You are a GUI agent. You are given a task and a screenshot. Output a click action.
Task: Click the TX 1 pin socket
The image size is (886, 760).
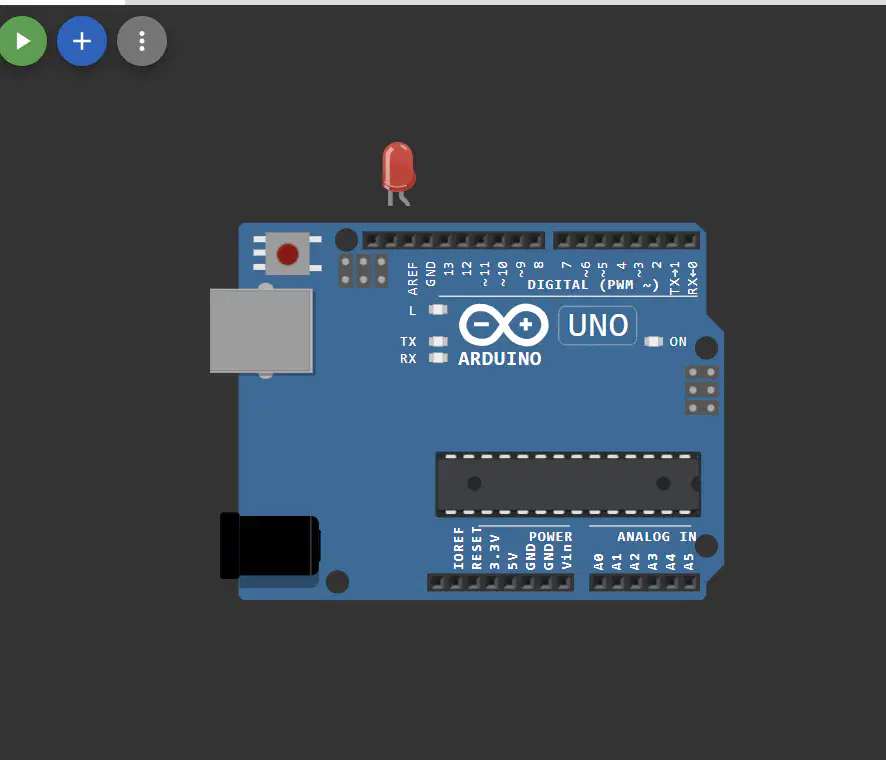coord(672,241)
